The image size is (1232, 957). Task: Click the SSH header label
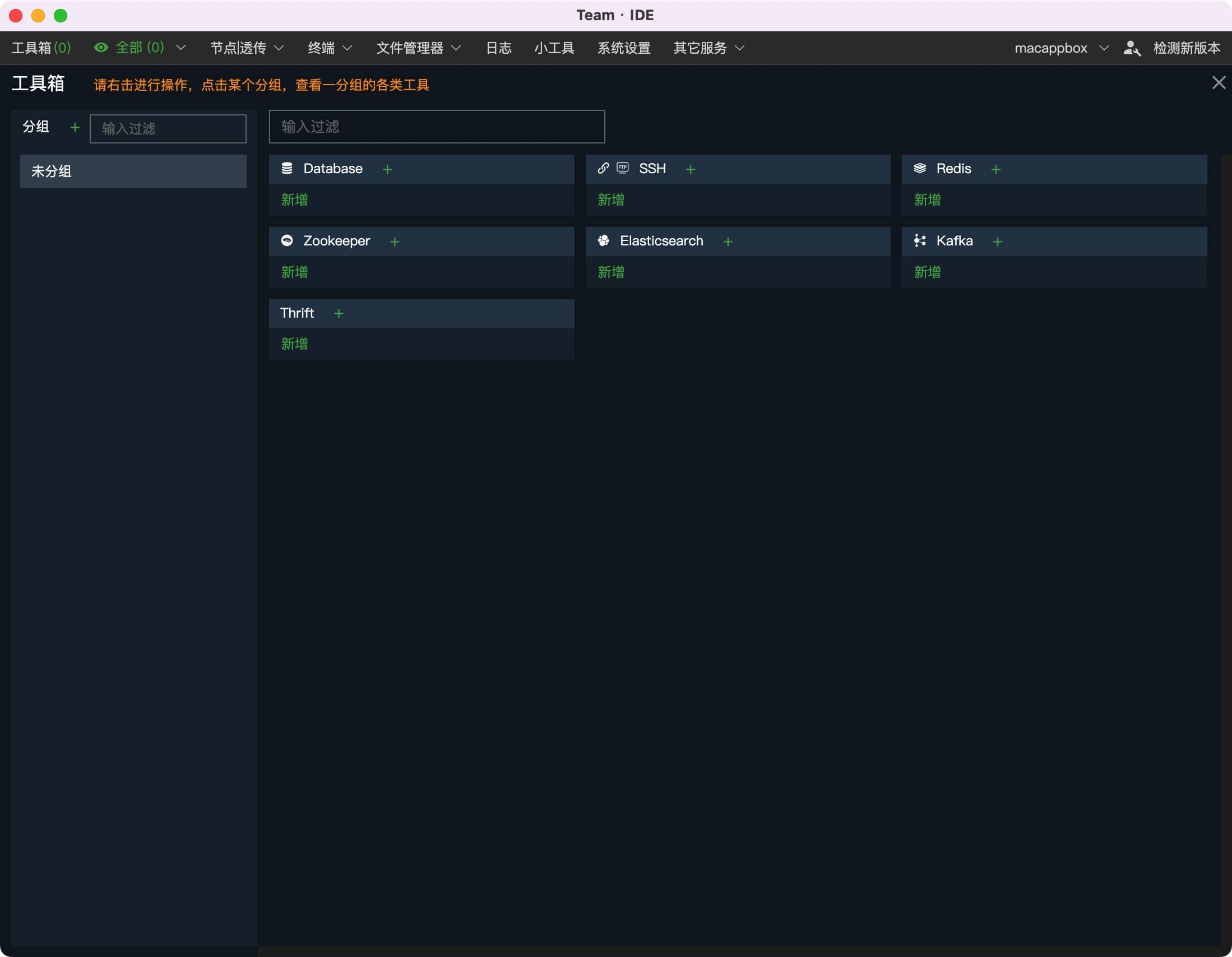pos(652,169)
